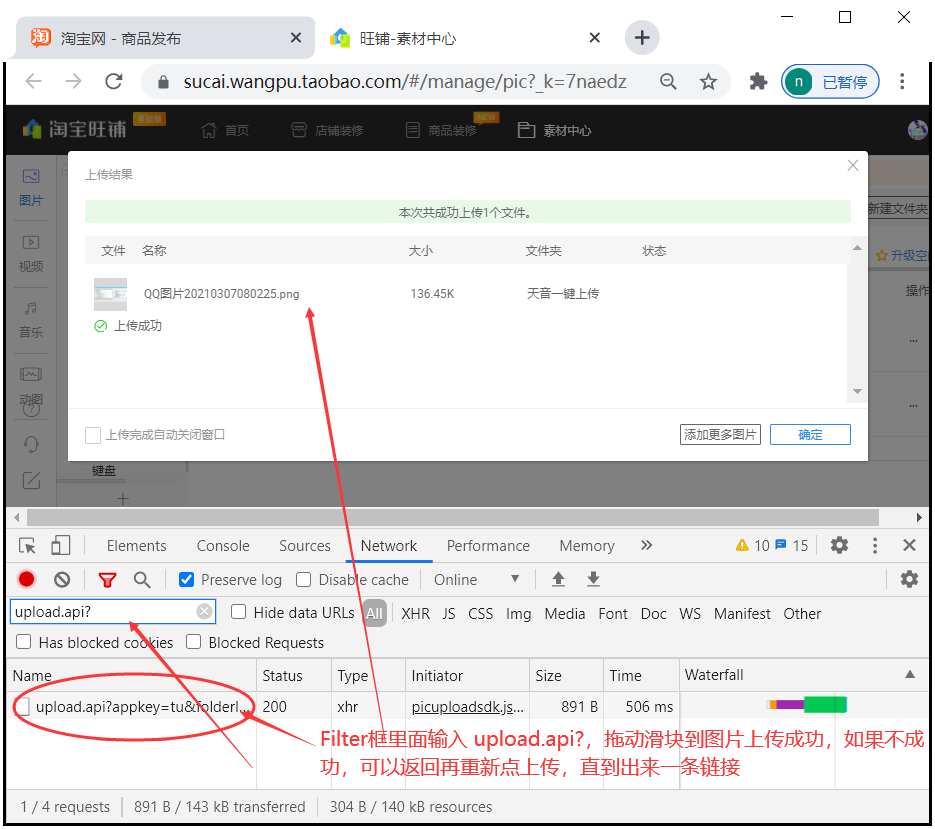Open the DevTools network search magnifier

pos(142,580)
